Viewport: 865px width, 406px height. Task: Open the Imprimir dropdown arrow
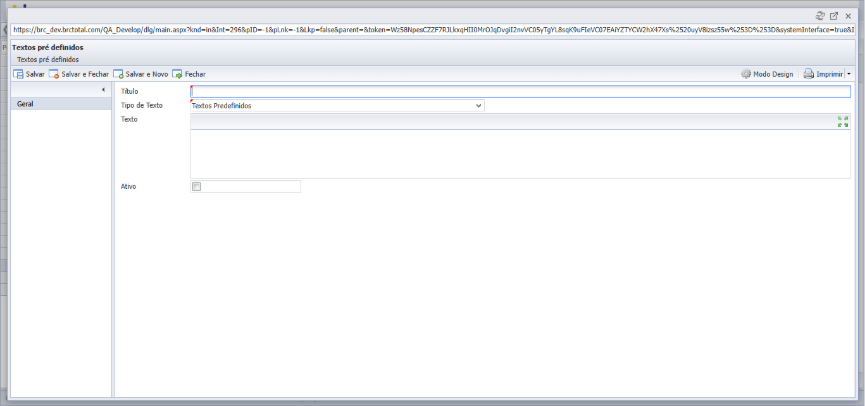click(848, 74)
